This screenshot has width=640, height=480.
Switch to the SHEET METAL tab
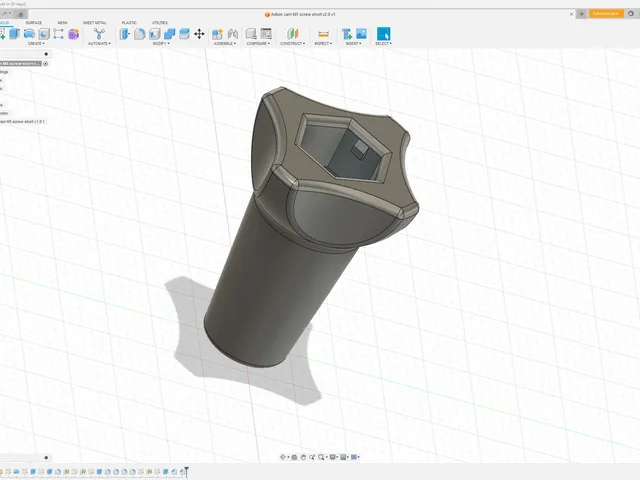[94, 22]
